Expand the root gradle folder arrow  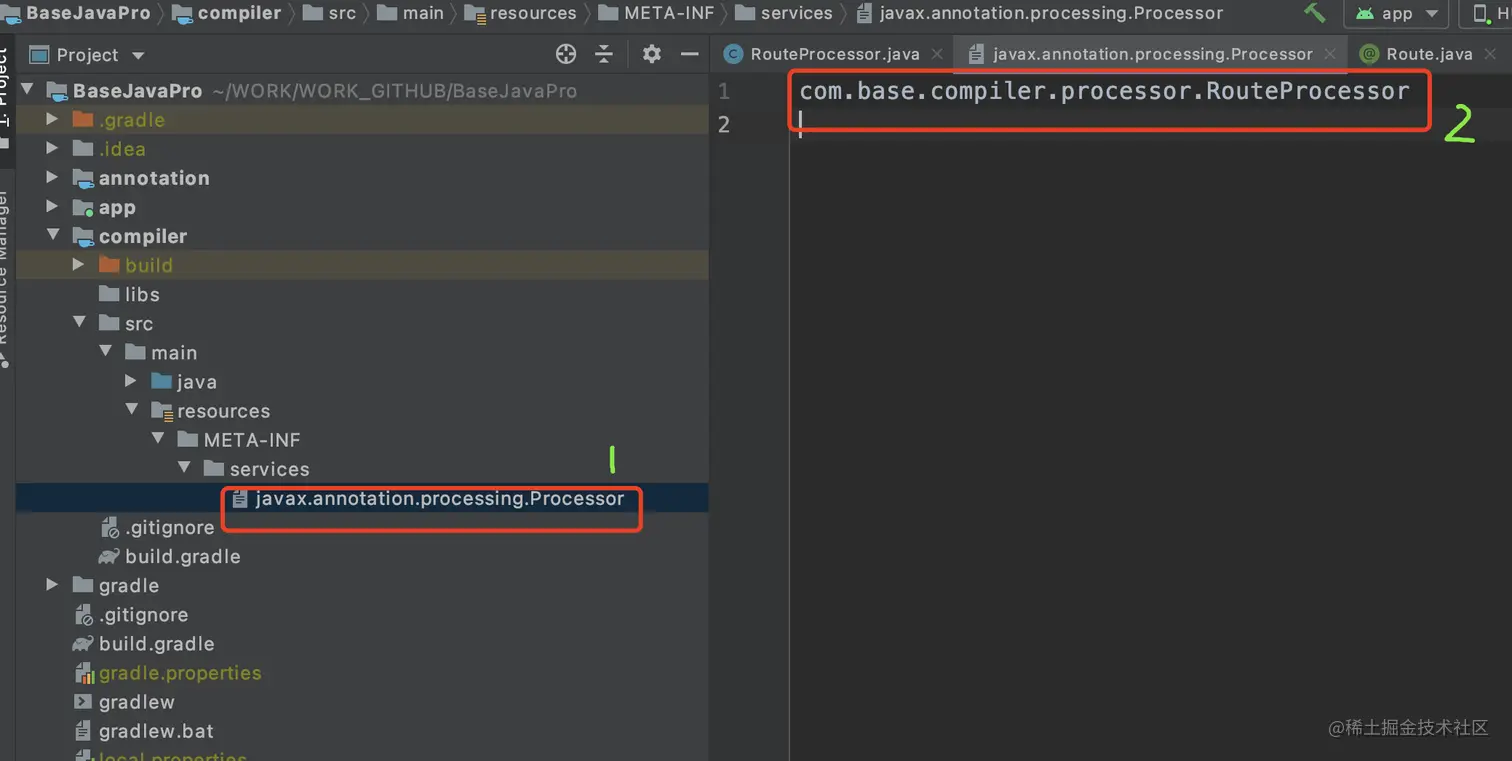click(x=52, y=585)
